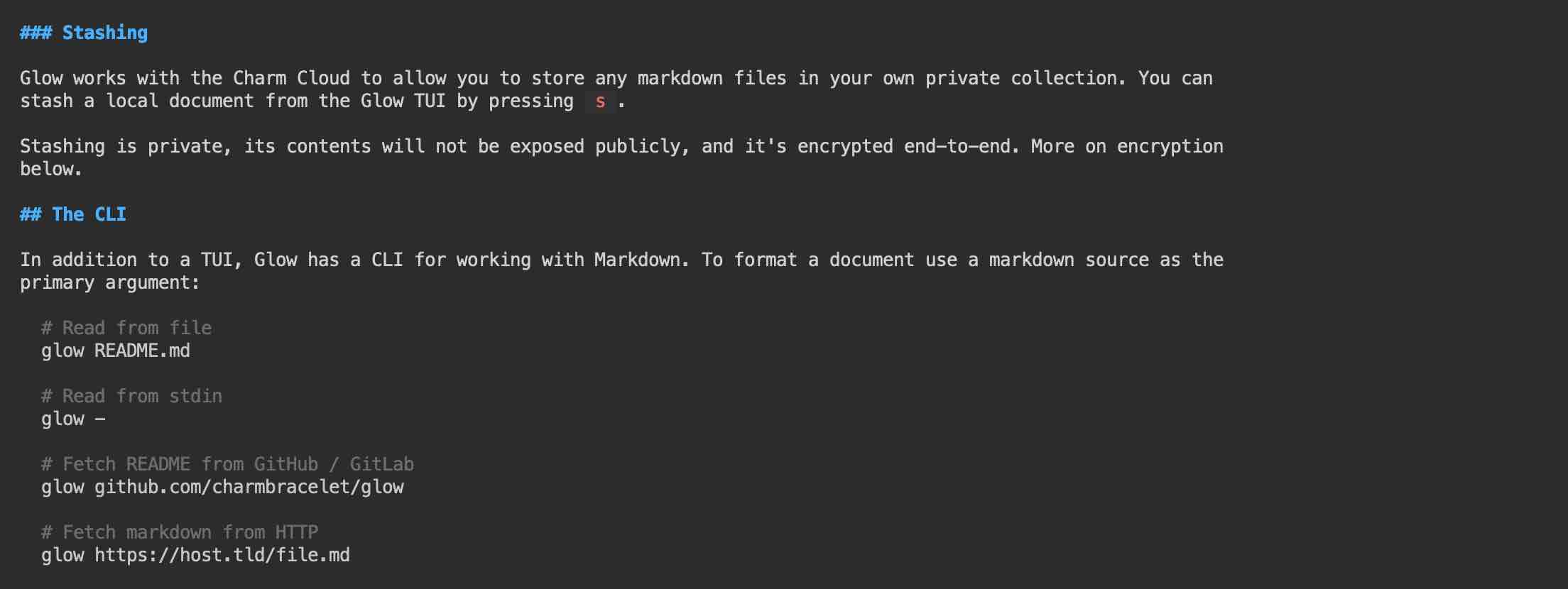Click the words 'Charm Cloud' in the paragraph

[292, 78]
